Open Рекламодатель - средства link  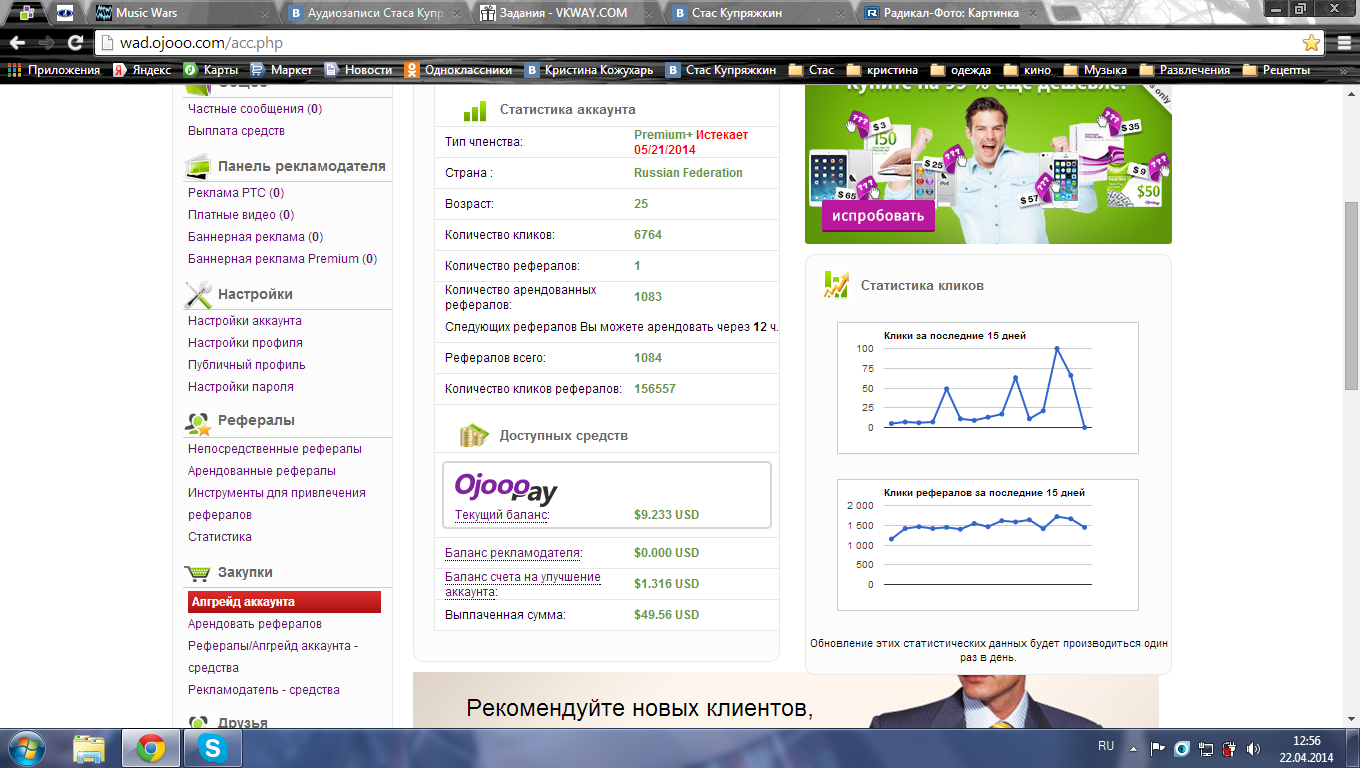tap(264, 690)
